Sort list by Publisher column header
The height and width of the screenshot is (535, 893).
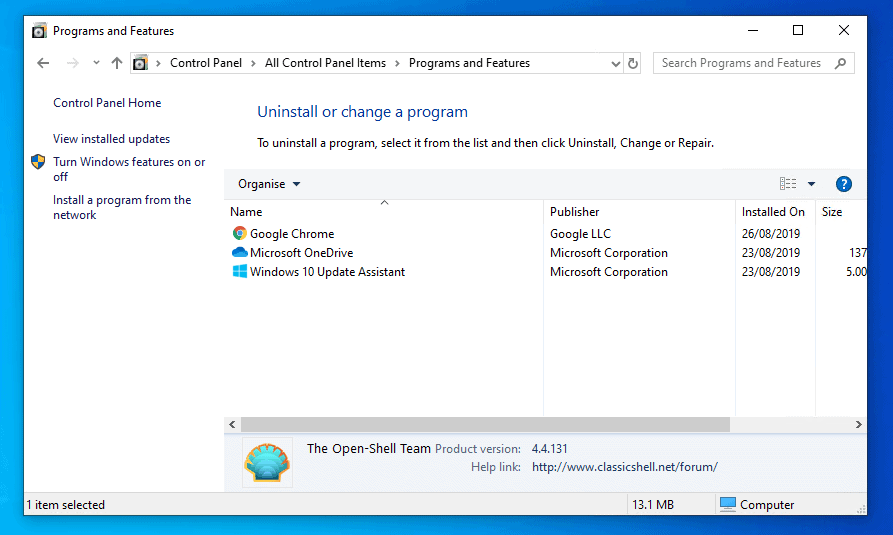pyautogui.click(x=575, y=212)
